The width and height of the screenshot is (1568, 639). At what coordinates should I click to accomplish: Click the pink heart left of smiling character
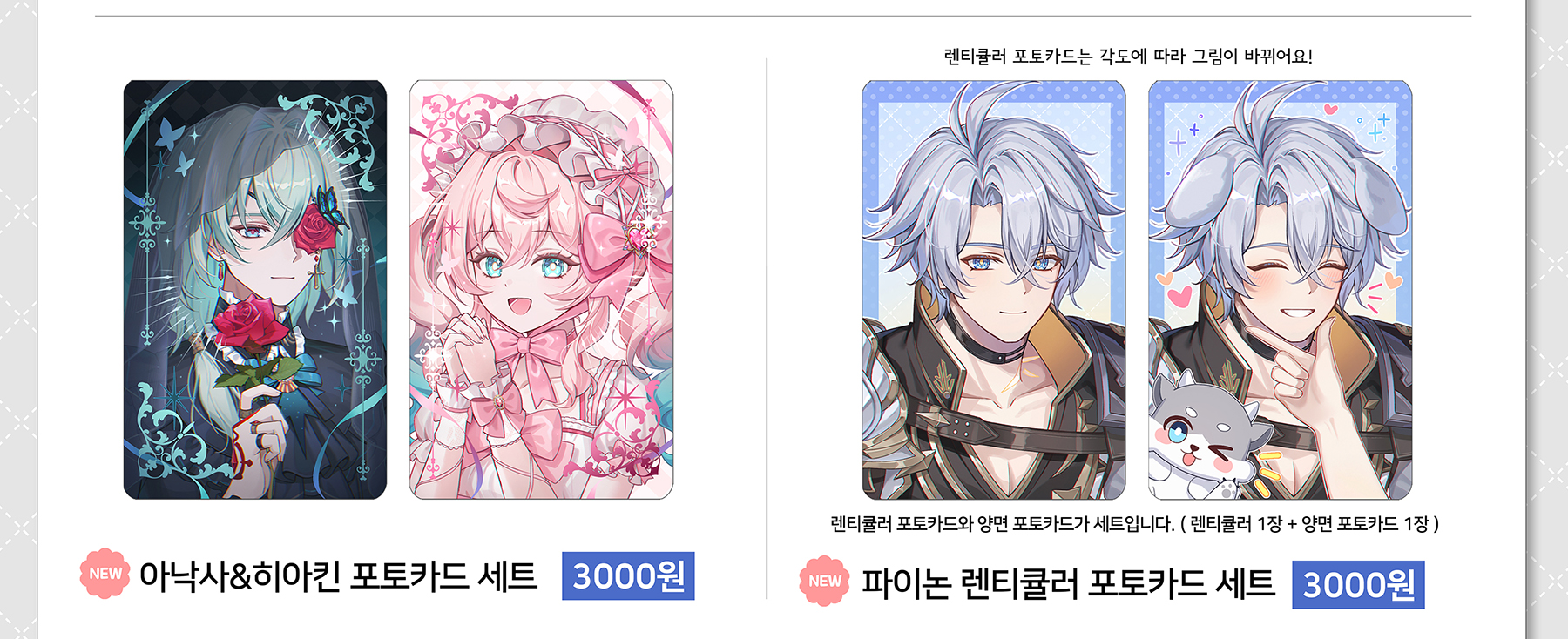click(x=1178, y=296)
